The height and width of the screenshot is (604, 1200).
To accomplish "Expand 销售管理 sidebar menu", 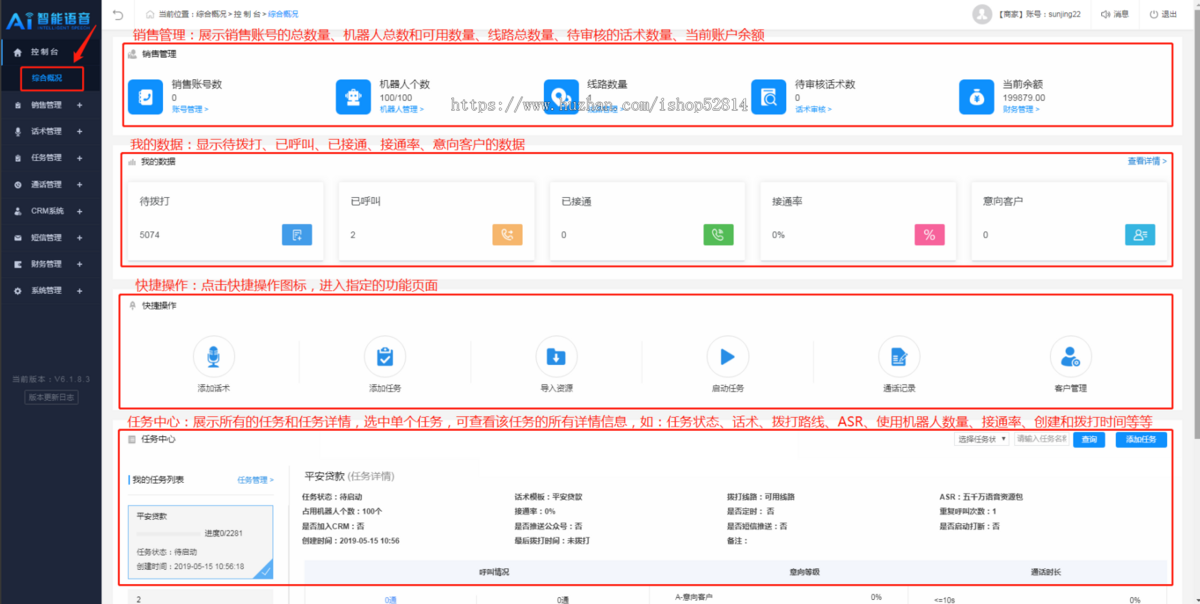I will coord(51,104).
